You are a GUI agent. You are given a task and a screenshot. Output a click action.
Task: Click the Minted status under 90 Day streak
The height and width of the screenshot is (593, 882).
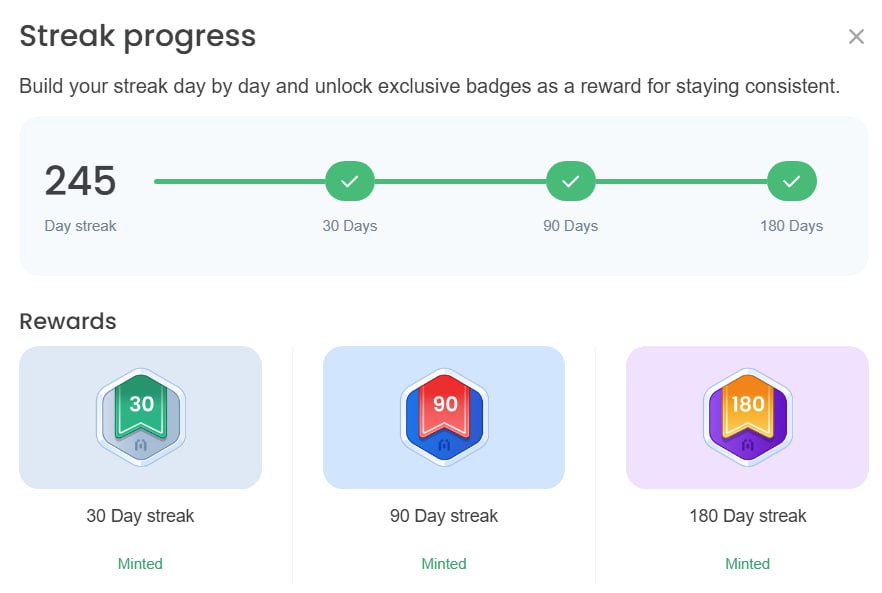pyautogui.click(x=444, y=564)
